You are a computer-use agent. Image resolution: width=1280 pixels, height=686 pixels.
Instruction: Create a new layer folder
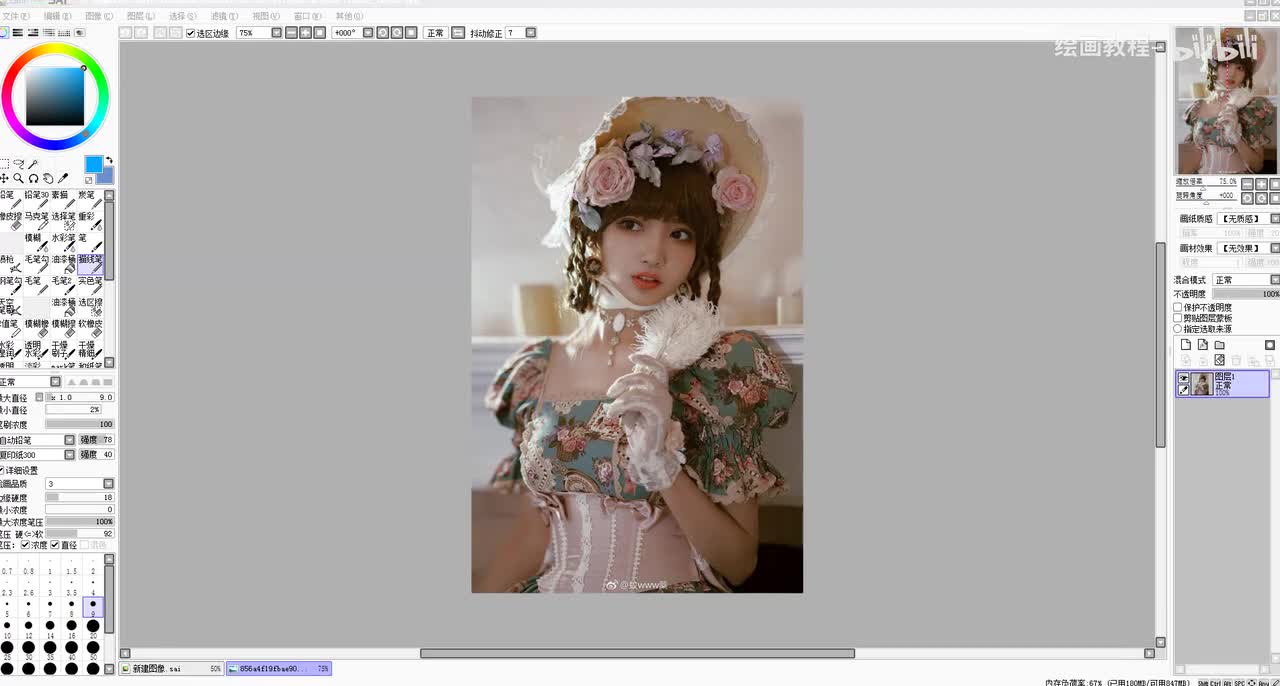click(x=1219, y=345)
